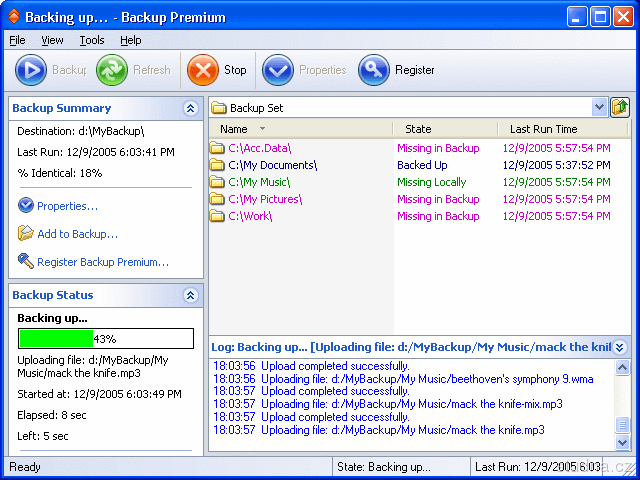Image resolution: width=640 pixels, height=480 pixels.
Task: Click the Stop toolbar label
Action: click(x=235, y=70)
